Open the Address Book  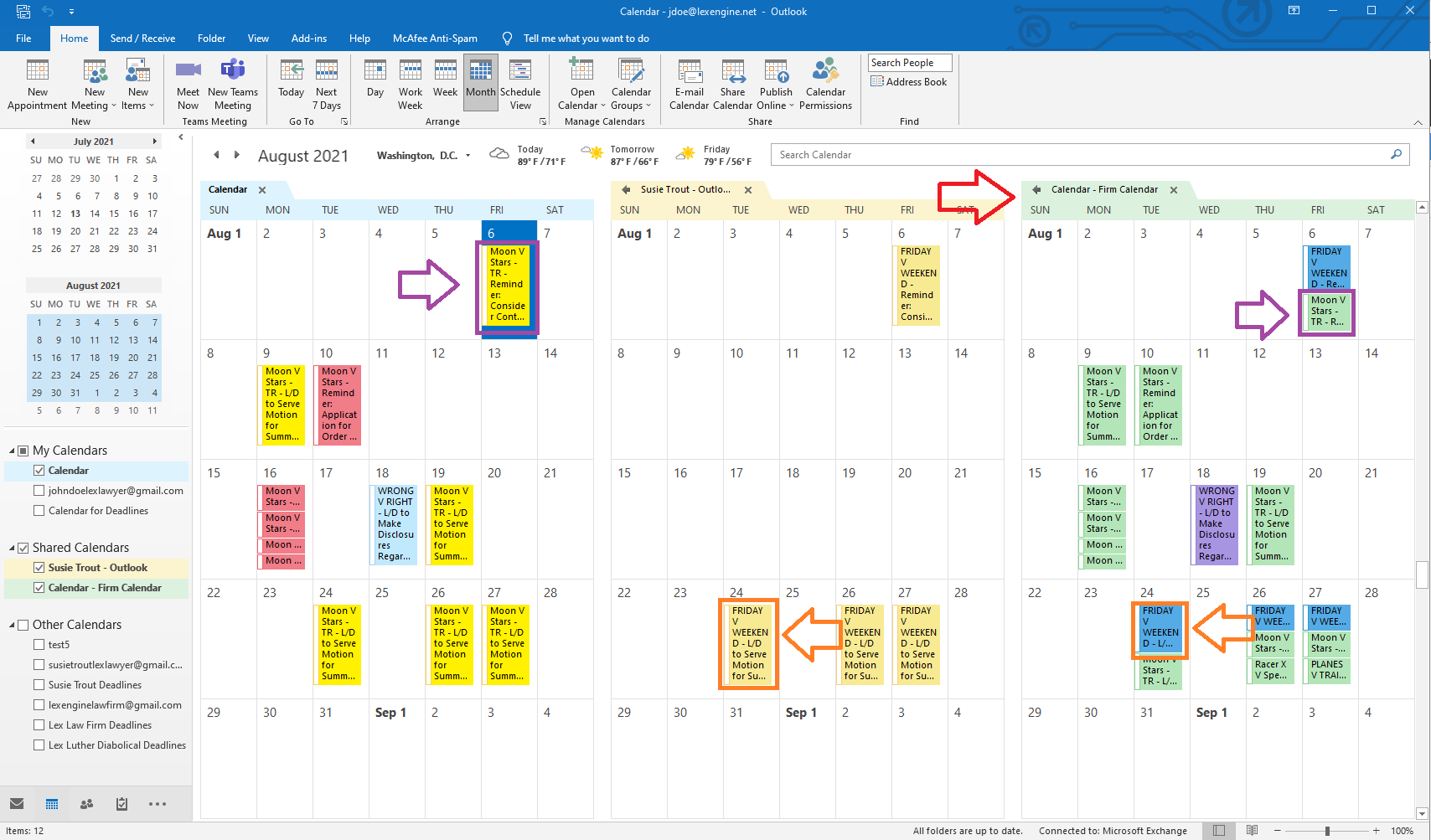point(910,81)
